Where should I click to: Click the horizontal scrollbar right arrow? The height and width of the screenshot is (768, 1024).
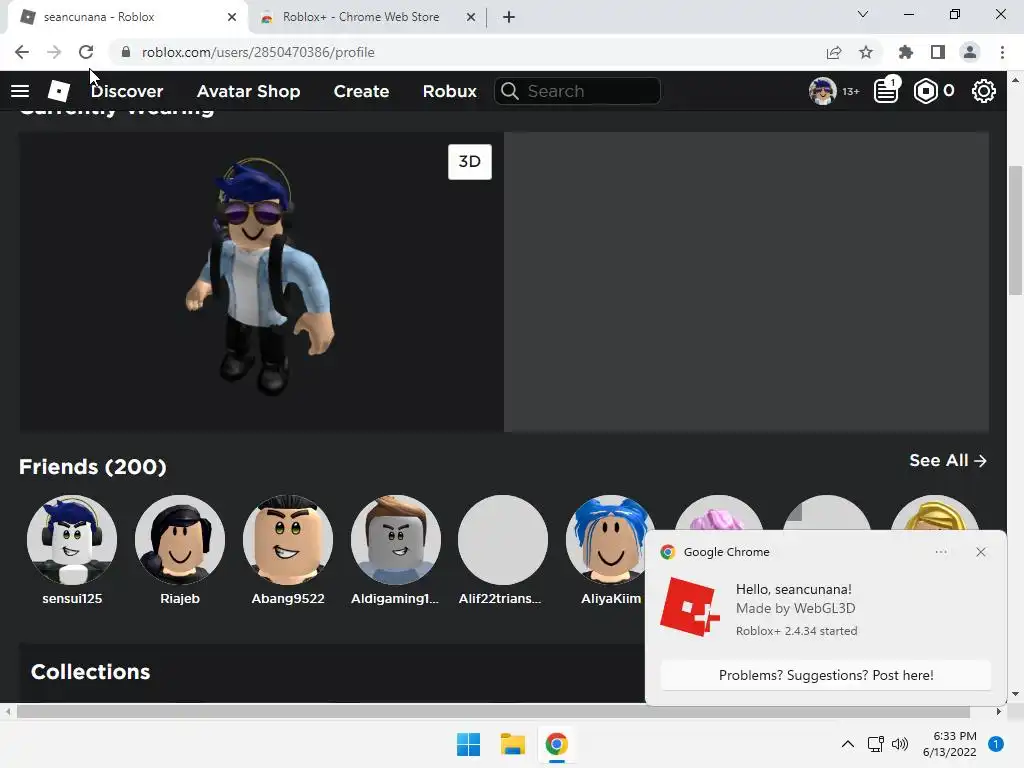[999, 712]
